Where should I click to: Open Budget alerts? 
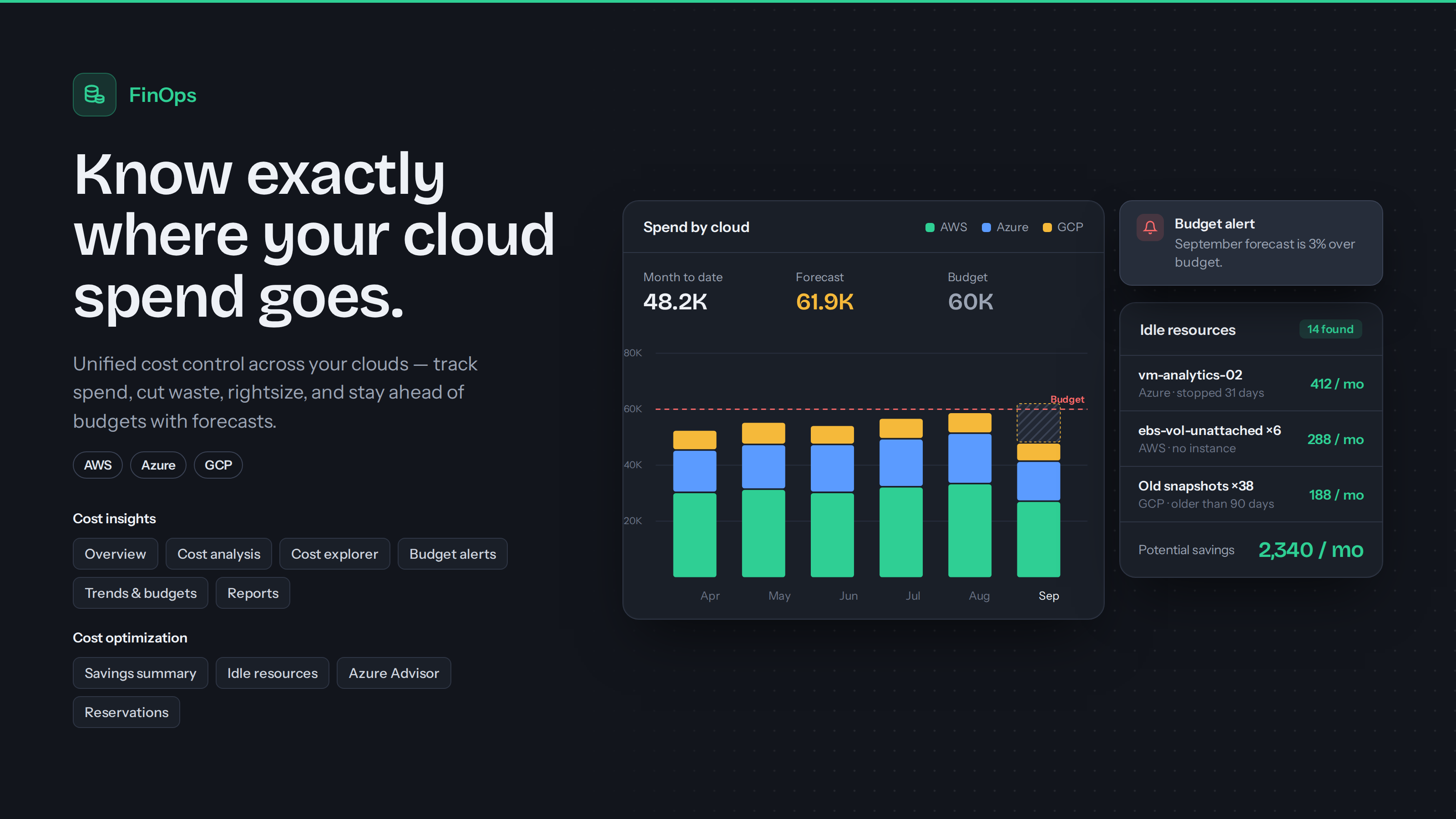(453, 554)
